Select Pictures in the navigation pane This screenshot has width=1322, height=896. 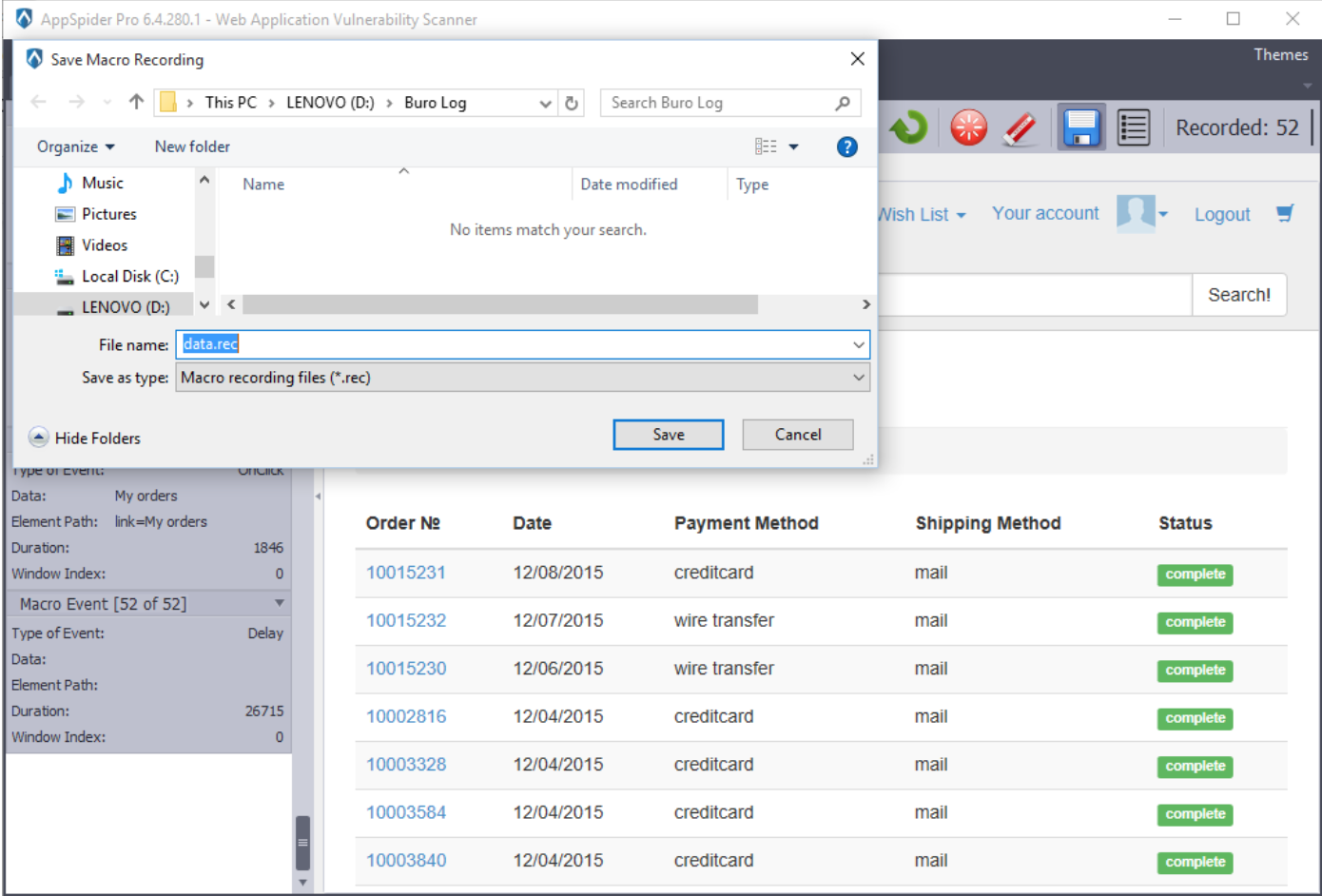(108, 214)
